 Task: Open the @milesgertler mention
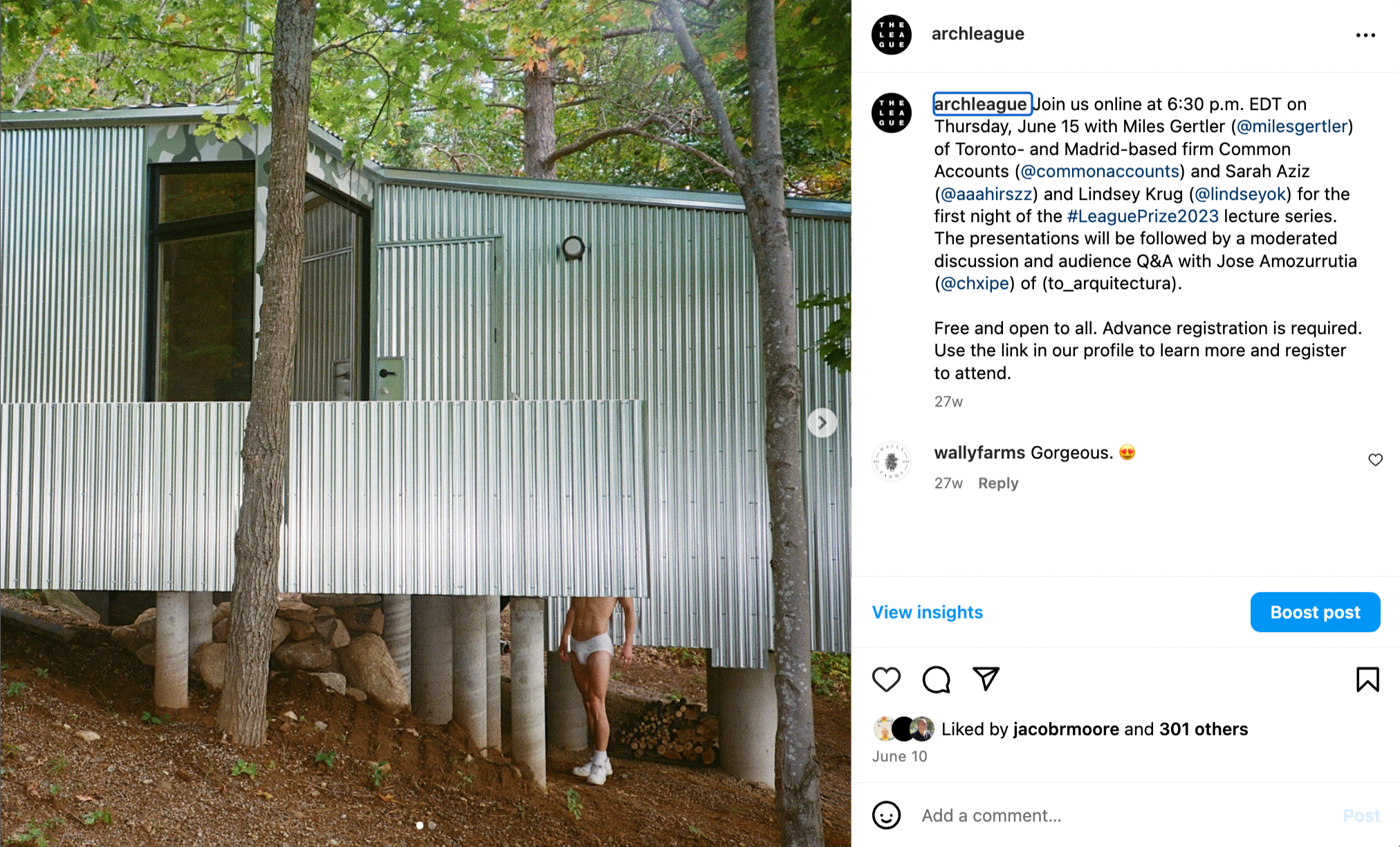click(1291, 127)
